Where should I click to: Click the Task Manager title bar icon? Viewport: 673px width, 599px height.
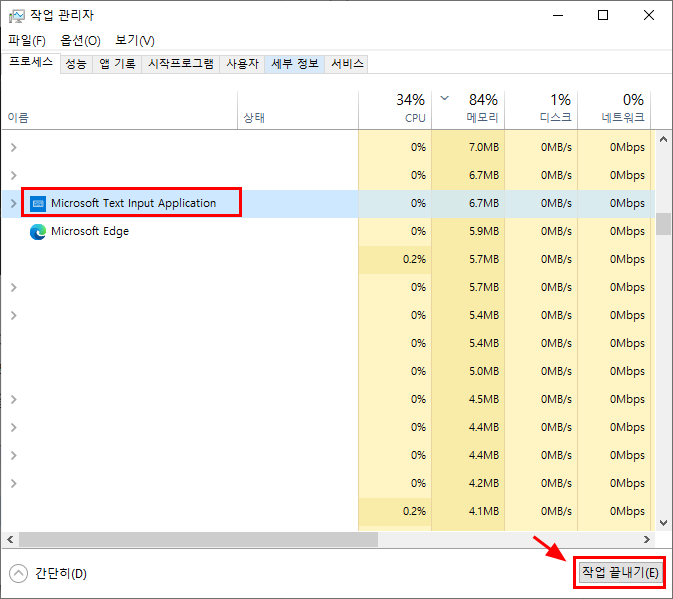click(x=17, y=16)
